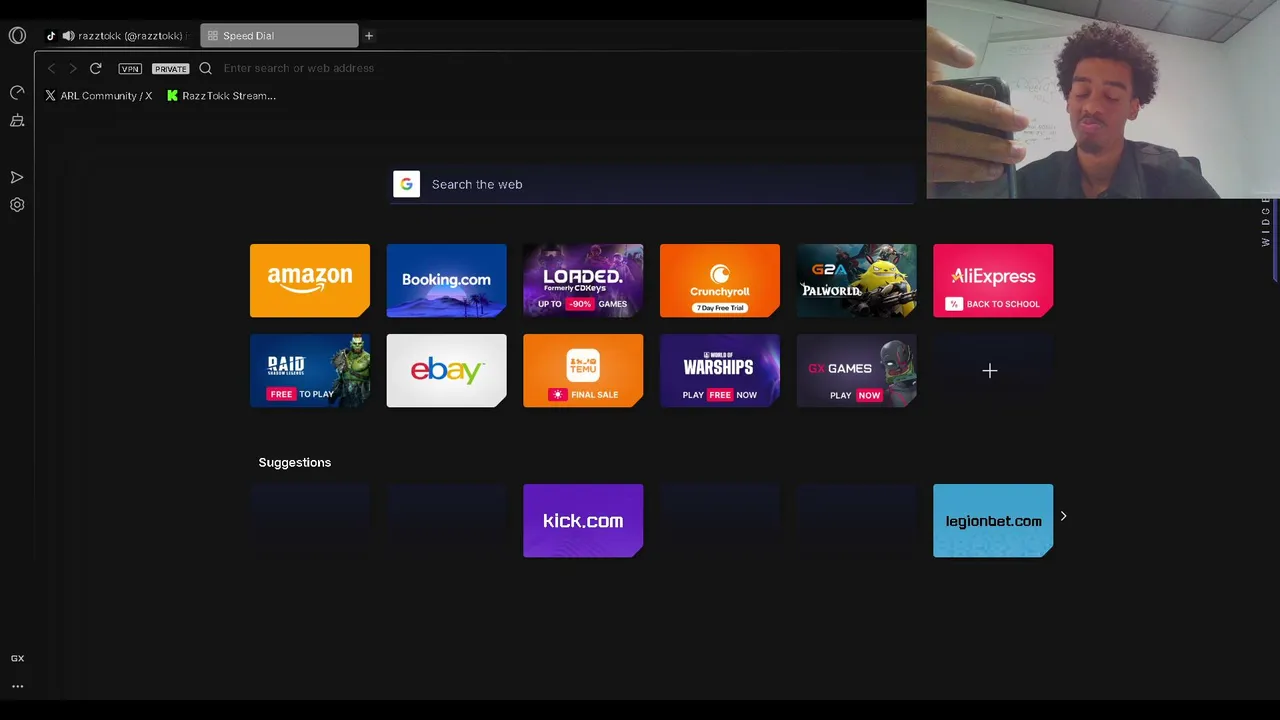Open the Temu Final Sale tile
Viewport: 1280px width, 720px height.
[583, 371]
